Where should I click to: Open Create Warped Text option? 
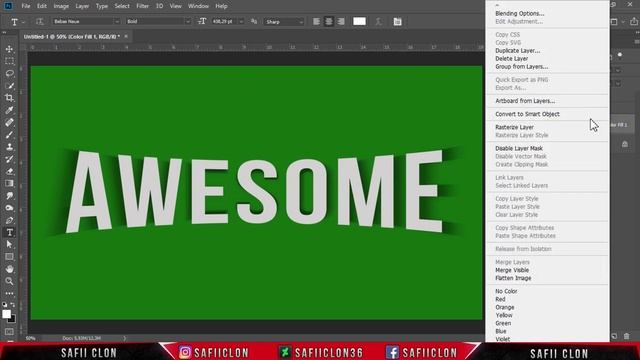(378, 22)
